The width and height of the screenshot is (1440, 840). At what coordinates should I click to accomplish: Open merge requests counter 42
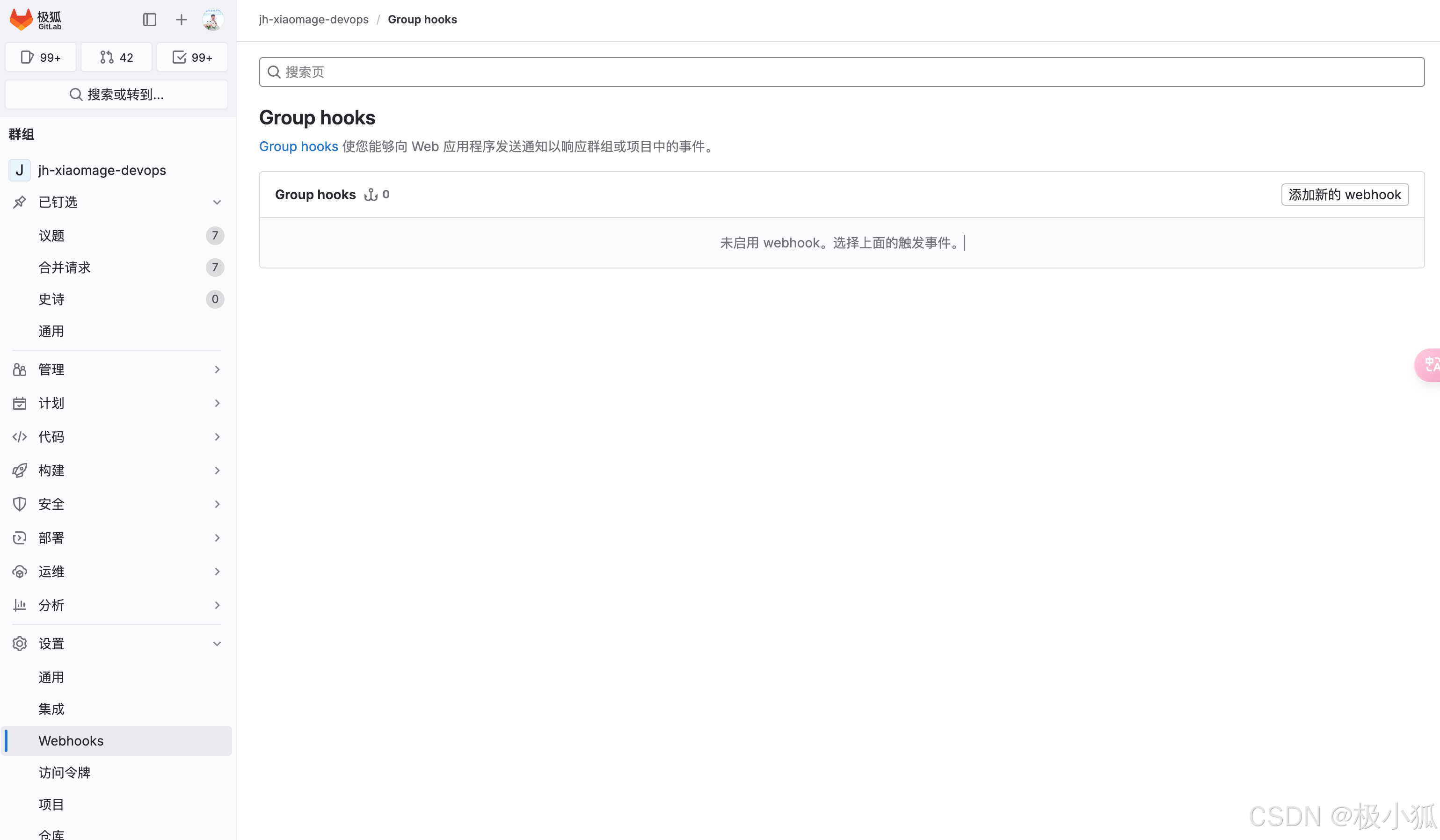click(116, 57)
